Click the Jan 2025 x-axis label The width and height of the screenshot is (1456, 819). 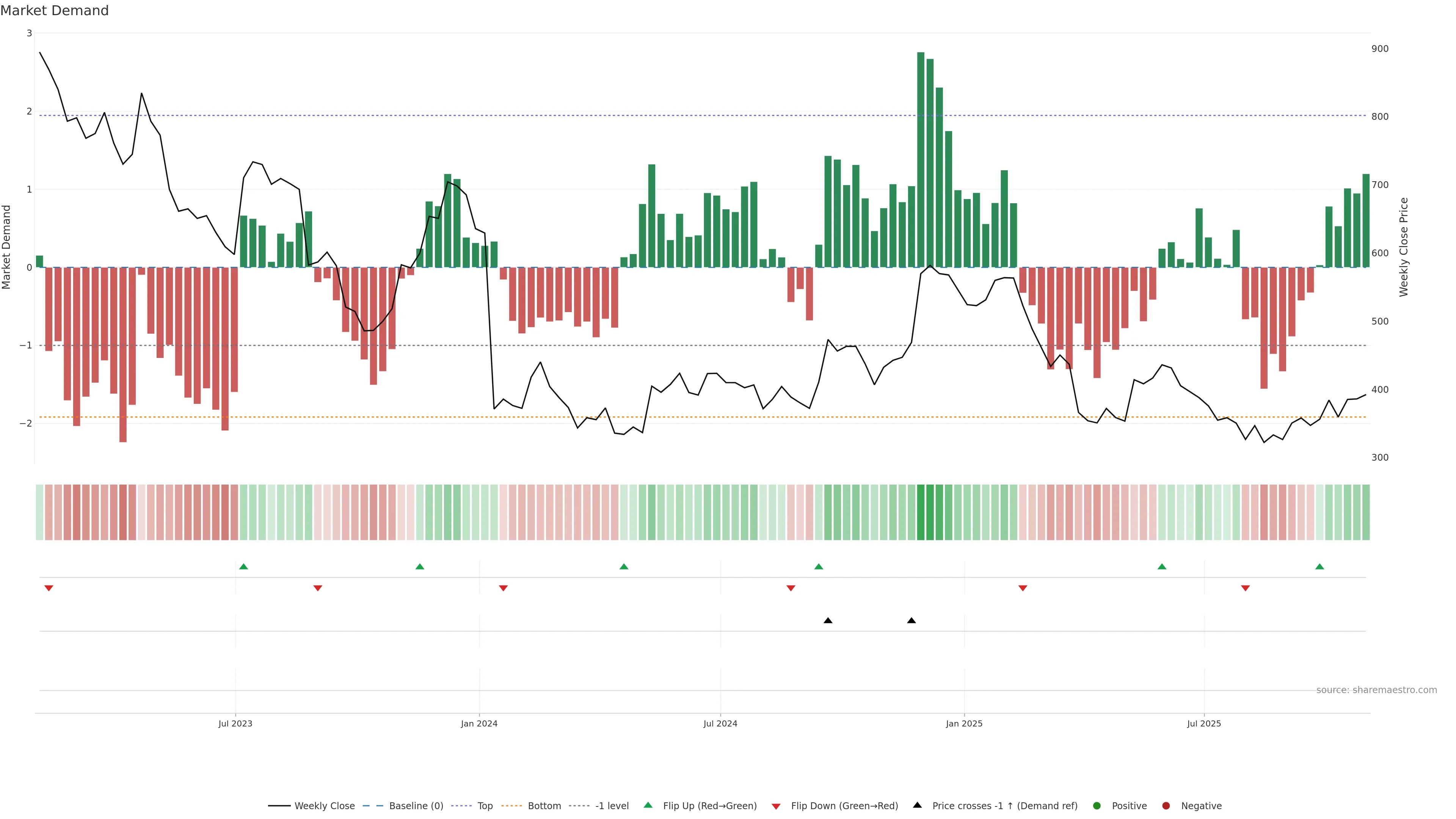pyautogui.click(x=964, y=723)
